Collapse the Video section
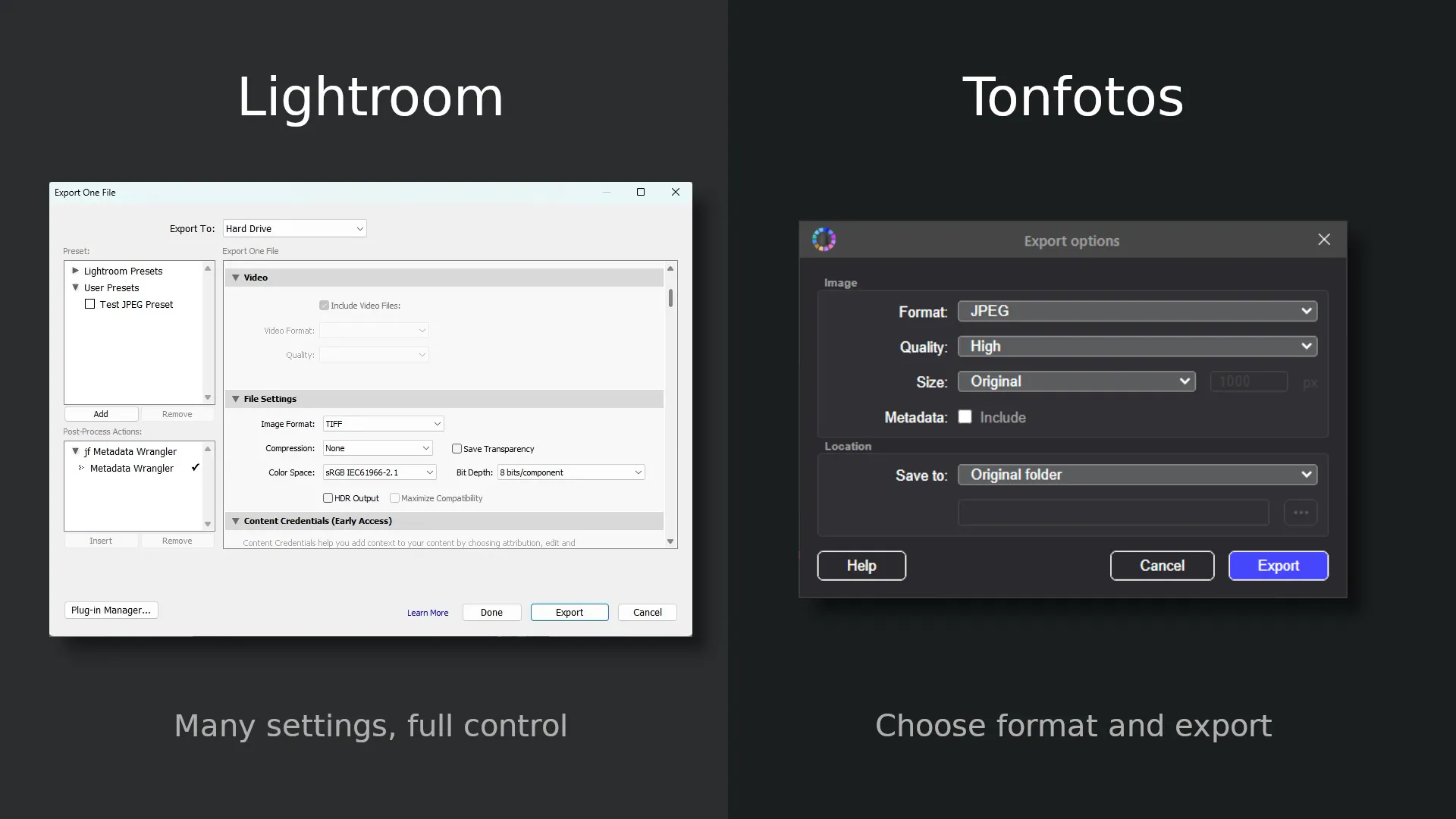 [x=236, y=278]
